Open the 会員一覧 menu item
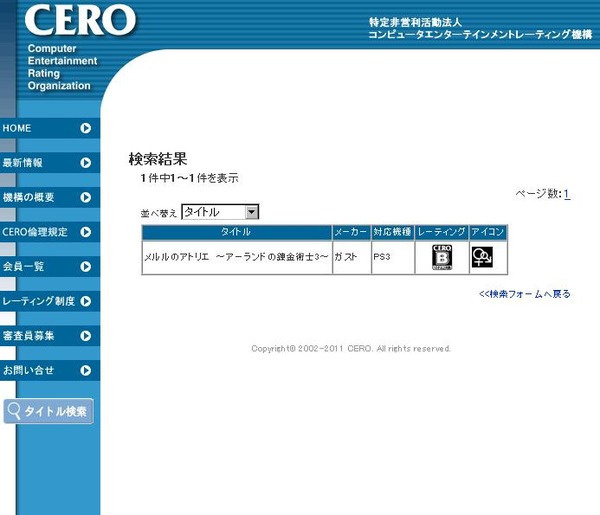This screenshot has height=515, width=600. pos(50,267)
